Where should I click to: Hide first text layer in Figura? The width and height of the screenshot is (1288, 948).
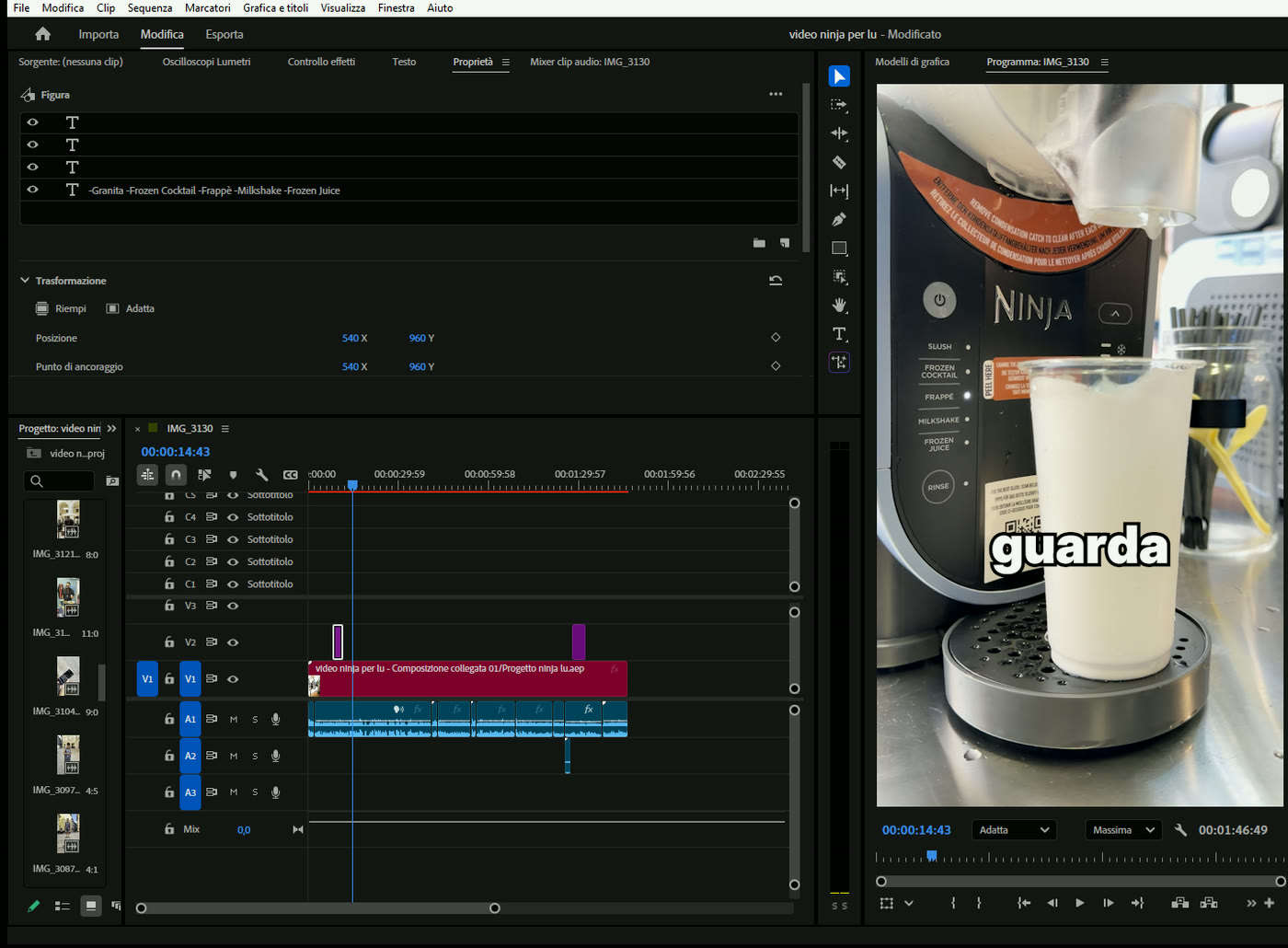(x=32, y=122)
